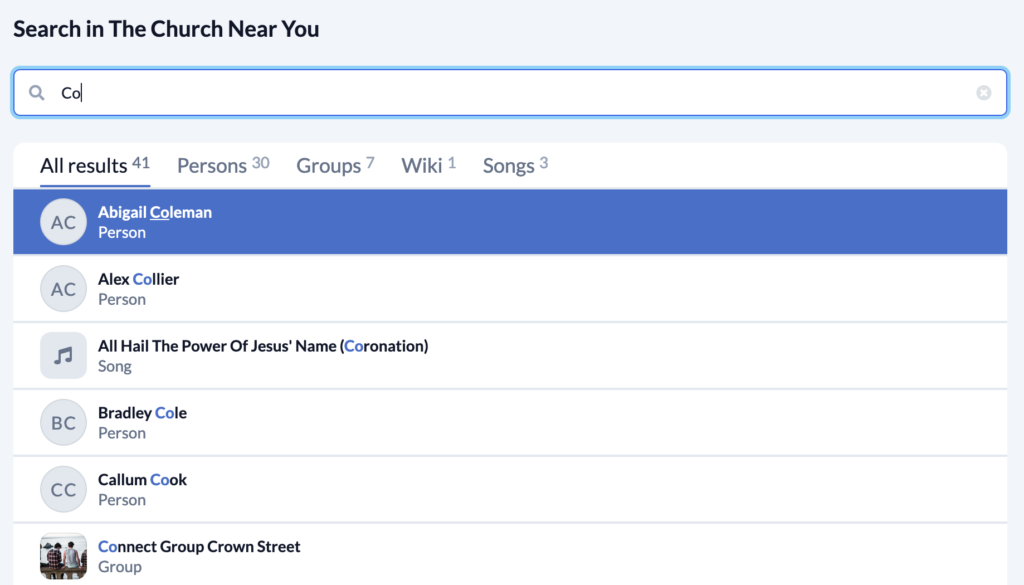Clear the search field with the X icon
Screen dimensions: 1024x585
point(984,93)
